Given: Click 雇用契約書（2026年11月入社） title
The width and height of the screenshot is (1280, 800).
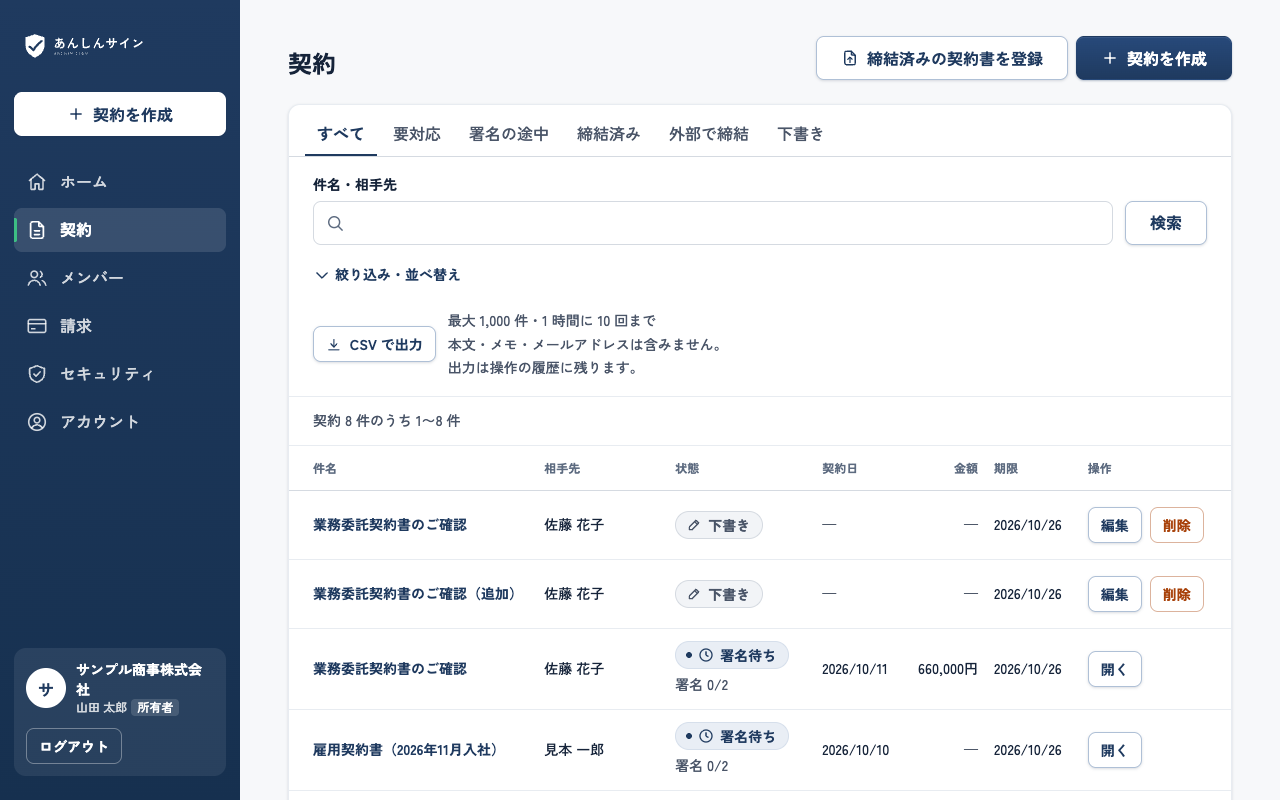Looking at the screenshot, I should tap(406, 750).
